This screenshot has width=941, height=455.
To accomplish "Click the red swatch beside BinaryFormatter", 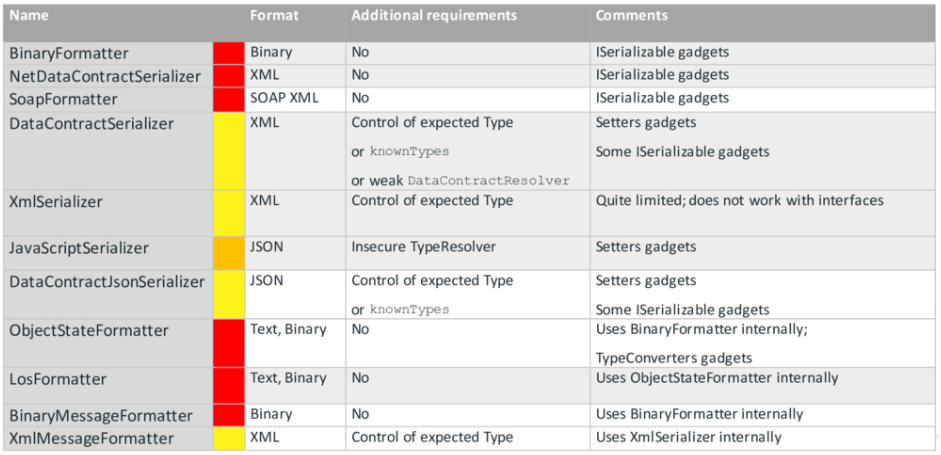I will [x=228, y=53].
